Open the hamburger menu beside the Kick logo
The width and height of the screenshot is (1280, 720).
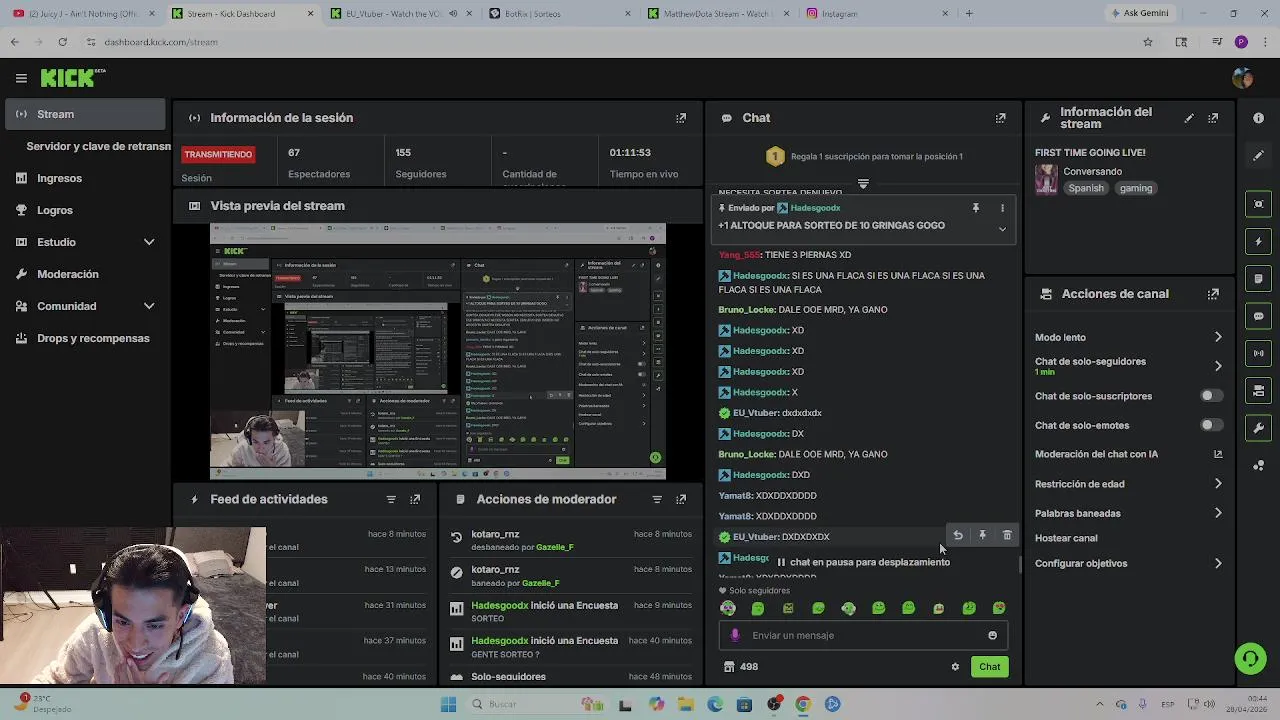pos(21,78)
